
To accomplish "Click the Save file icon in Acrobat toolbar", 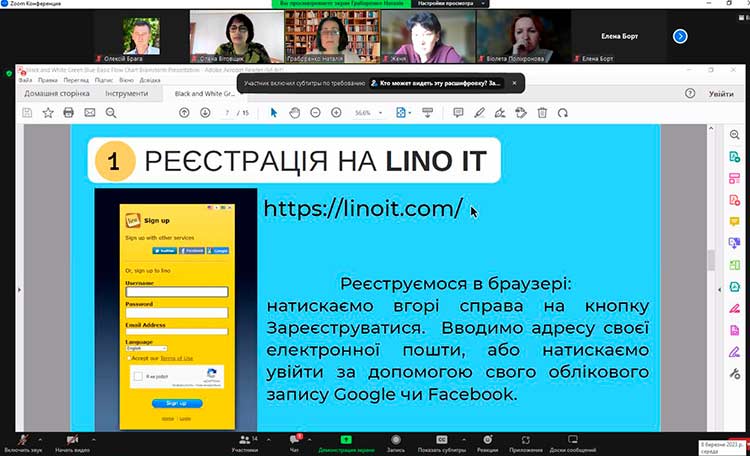I will coord(27,113).
